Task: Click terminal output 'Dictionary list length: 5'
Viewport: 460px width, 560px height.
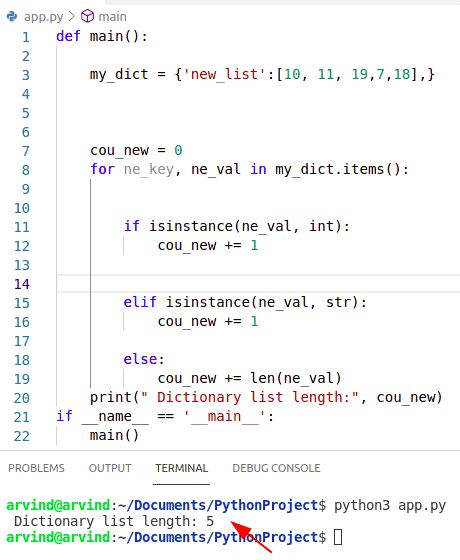Action: [x=114, y=521]
